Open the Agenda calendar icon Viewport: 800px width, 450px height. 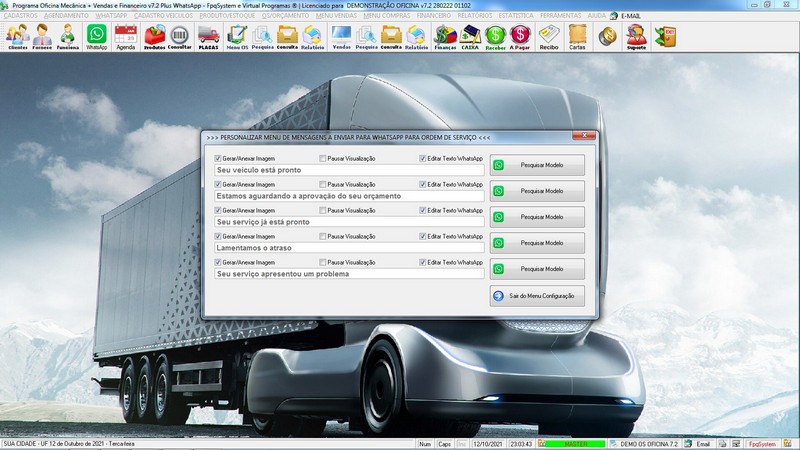pyautogui.click(x=125, y=37)
